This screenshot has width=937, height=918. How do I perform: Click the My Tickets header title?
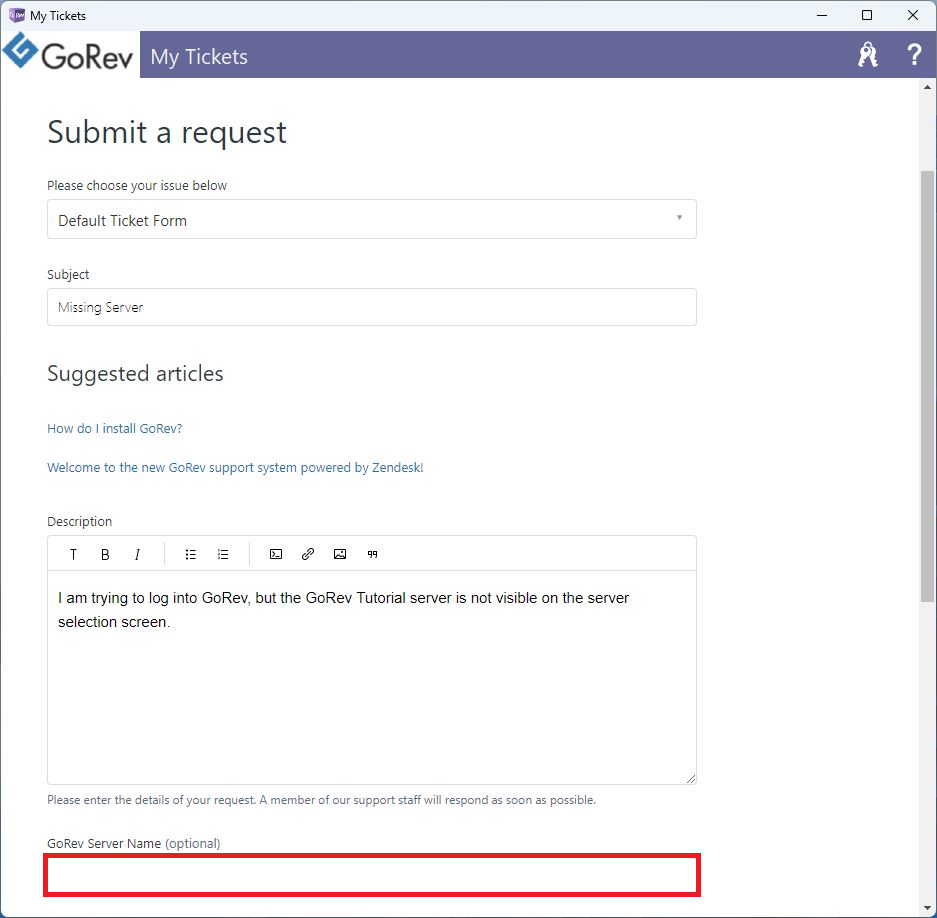coord(199,57)
